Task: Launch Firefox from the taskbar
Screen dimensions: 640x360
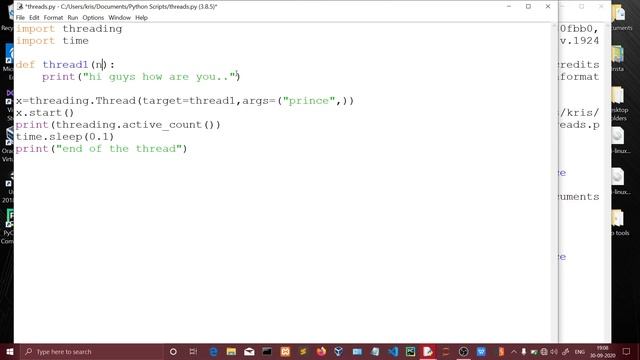Action: pos(321,351)
